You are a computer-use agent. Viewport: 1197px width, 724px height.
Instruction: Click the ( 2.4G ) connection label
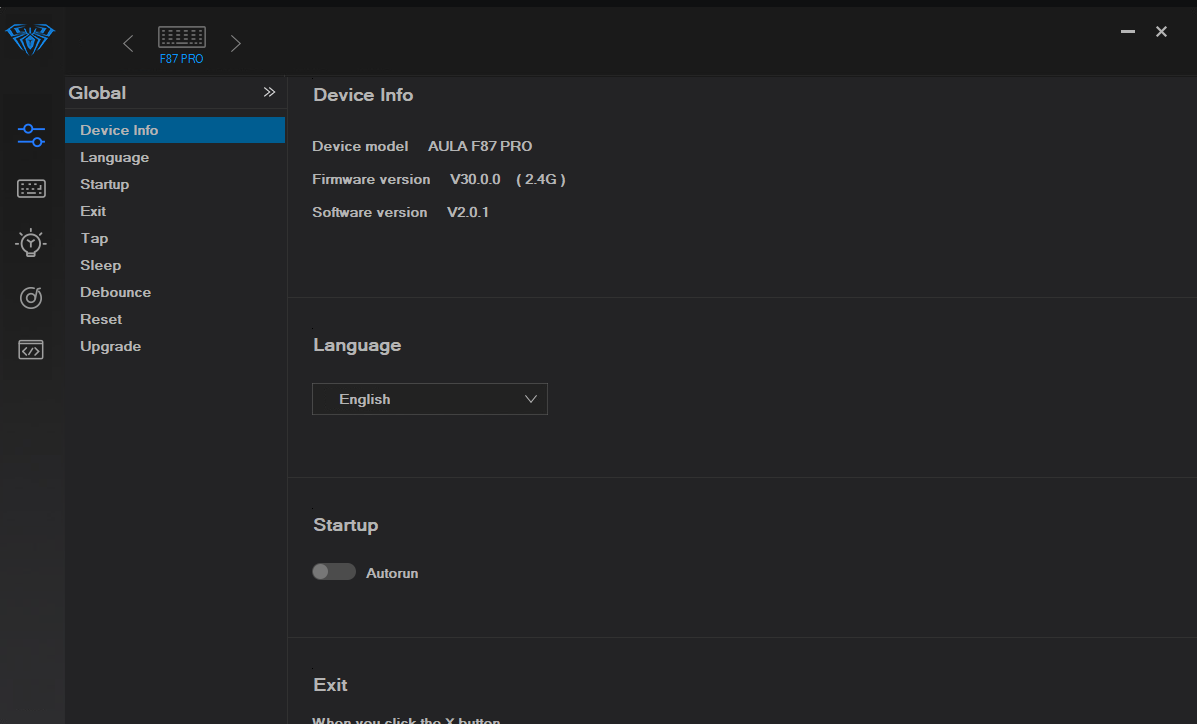(x=540, y=179)
